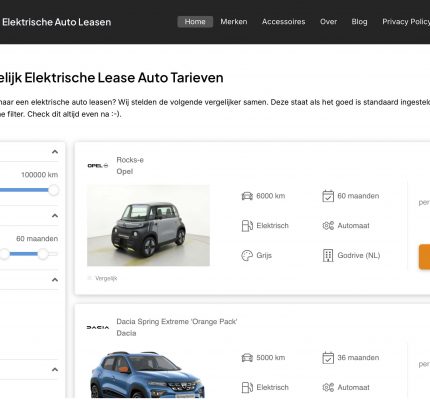Click the 36 maanden value

[x=358, y=358]
